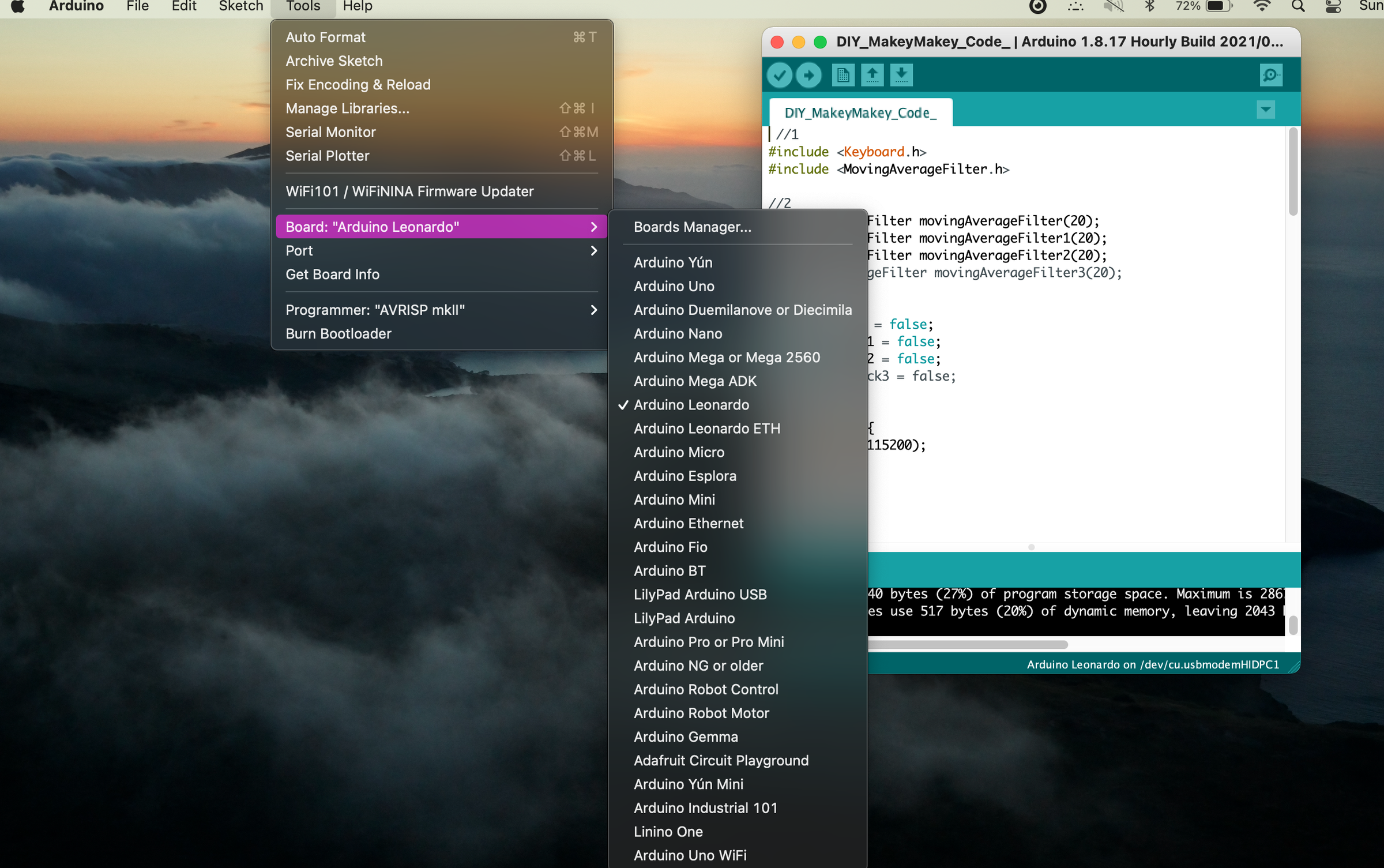Open Boards Manager entry
Image resolution: width=1384 pixels, height=868 pixels.
[x=692, y=227]
